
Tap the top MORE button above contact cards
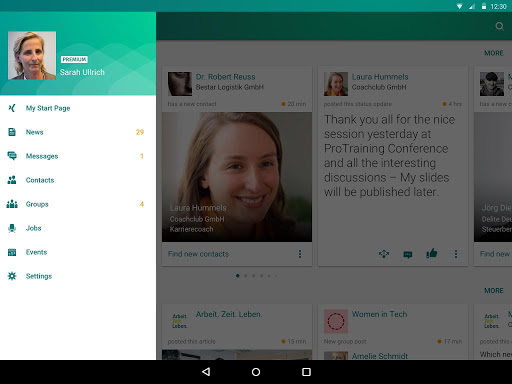(494, 53)
